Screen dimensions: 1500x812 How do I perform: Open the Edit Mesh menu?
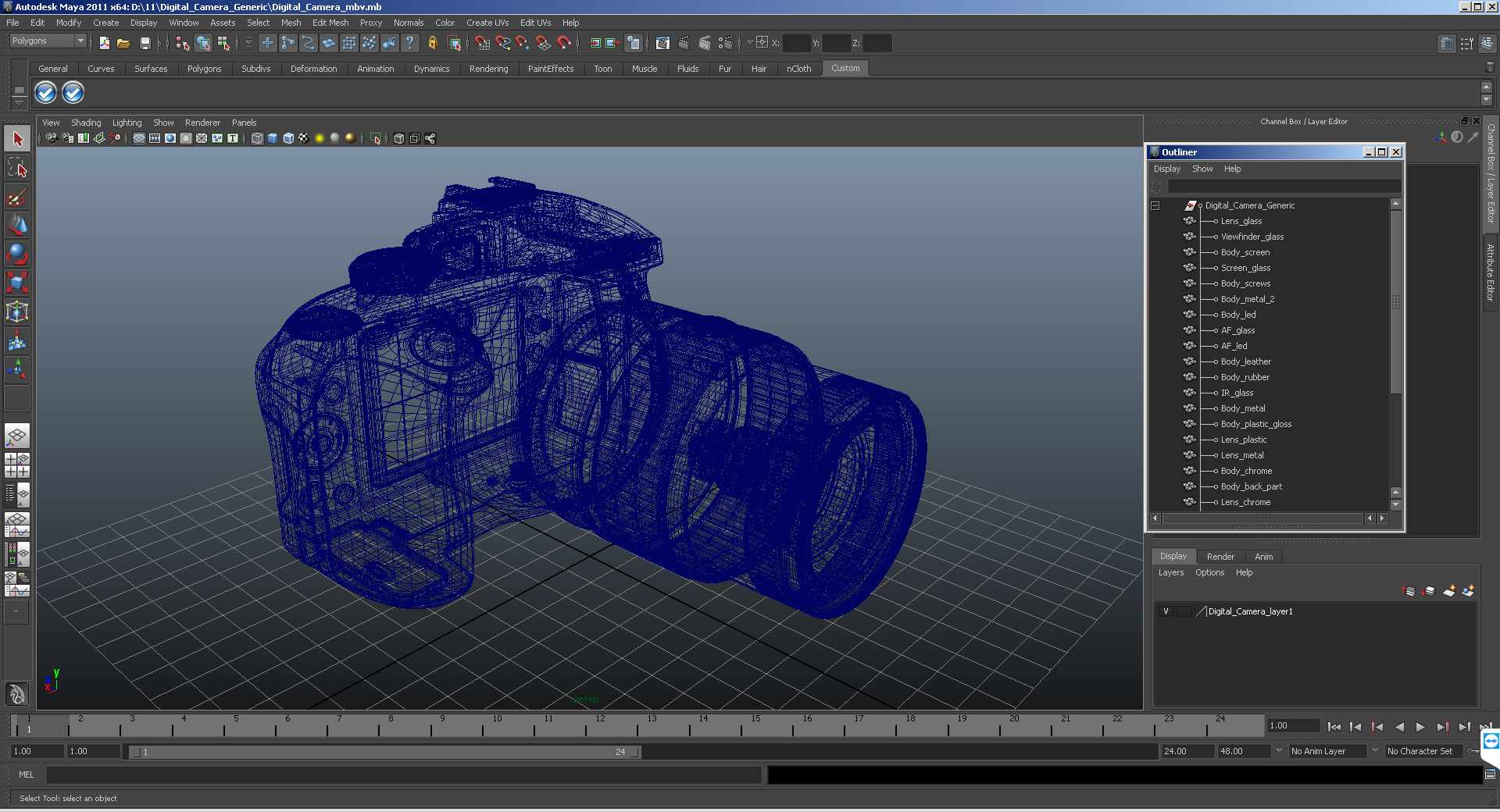tap(330, 23)
